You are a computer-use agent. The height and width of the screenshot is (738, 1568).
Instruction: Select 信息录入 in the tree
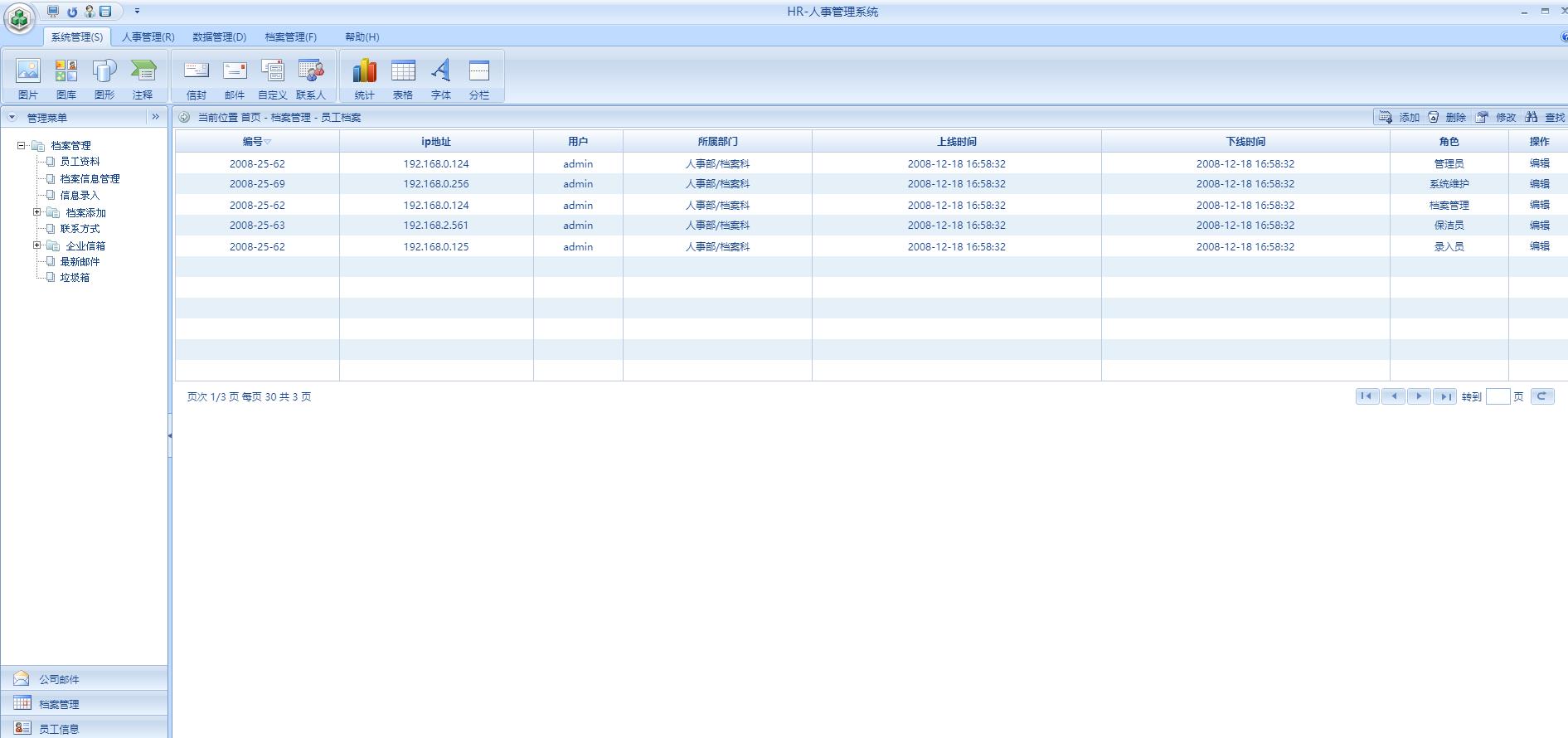point(80,195)
